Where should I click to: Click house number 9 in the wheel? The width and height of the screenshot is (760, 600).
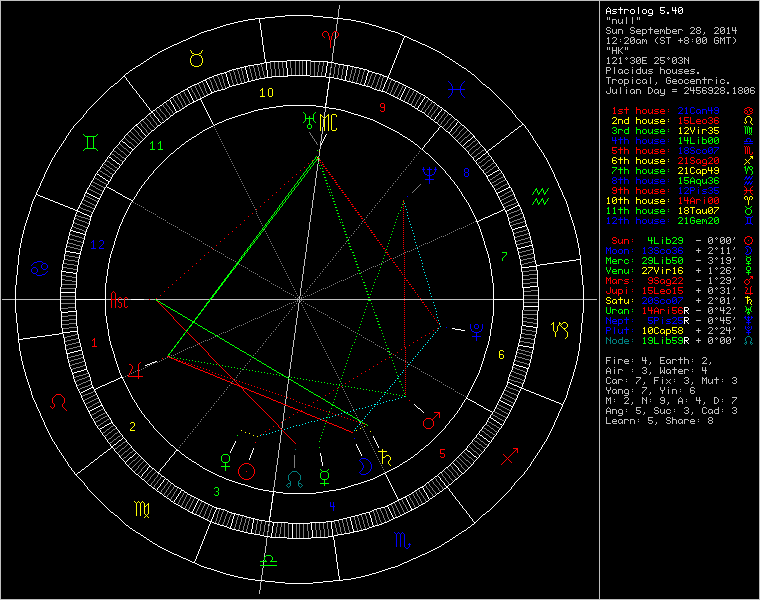coord(382,108)
